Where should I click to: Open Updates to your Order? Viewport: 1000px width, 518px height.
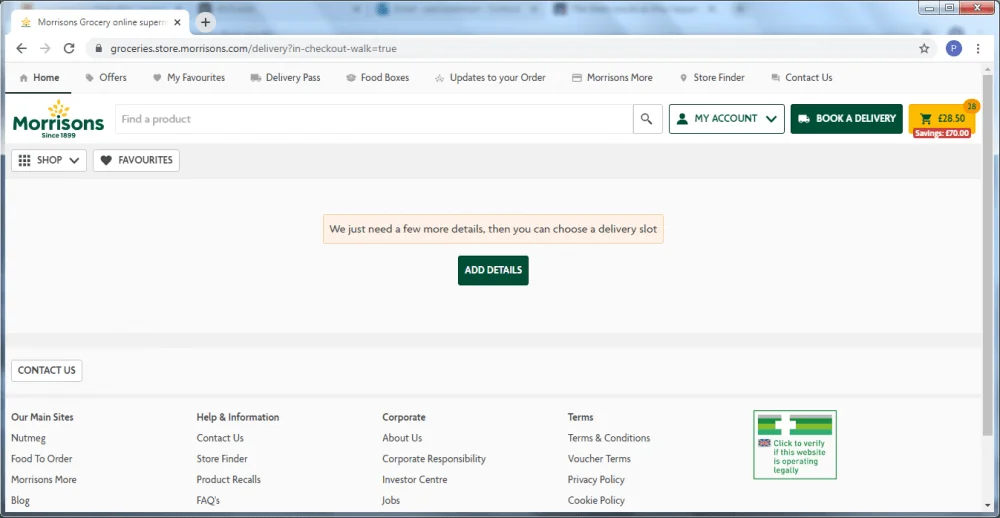(490, 78)
